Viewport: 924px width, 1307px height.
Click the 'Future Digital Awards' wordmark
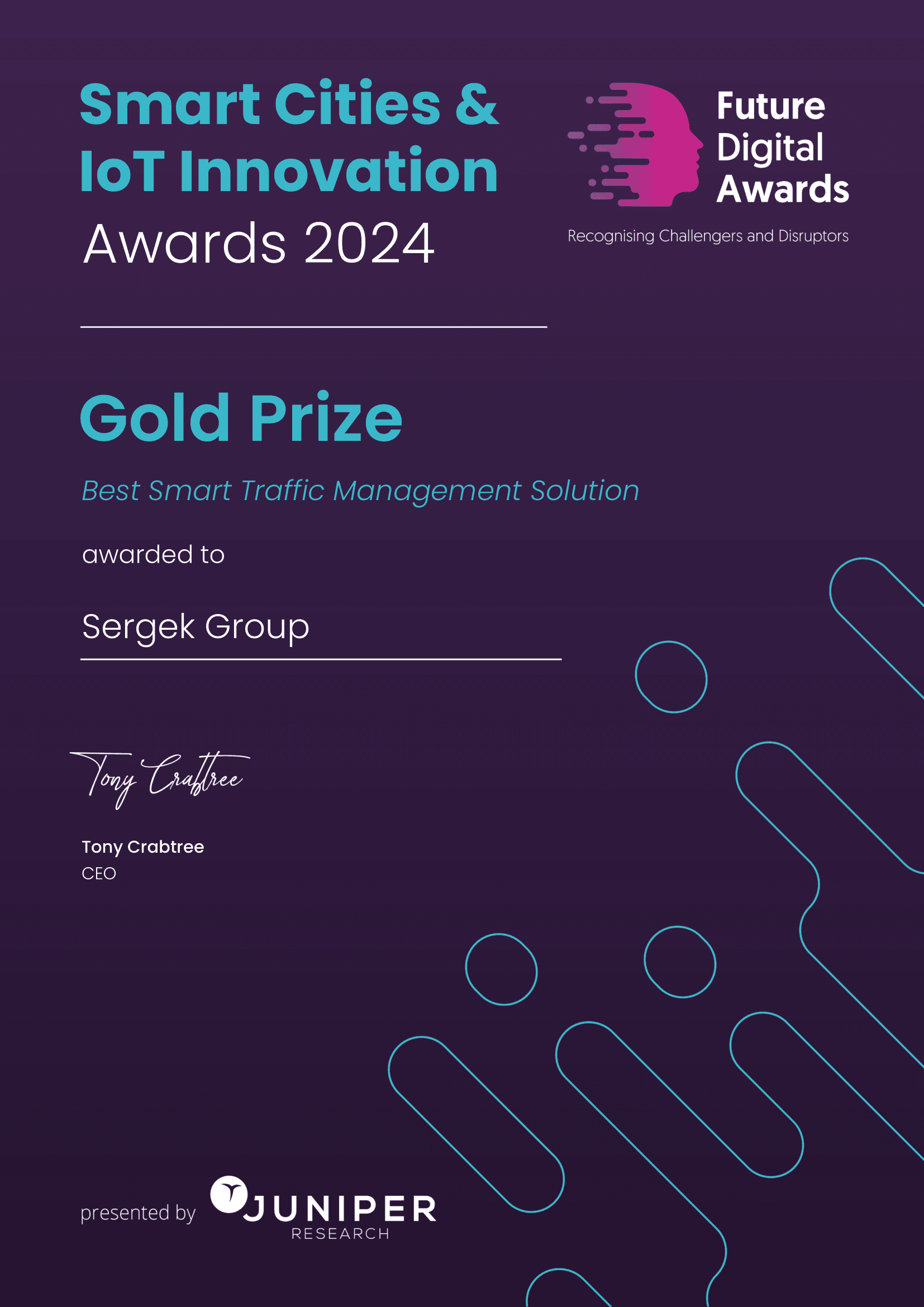click(782, 147)
